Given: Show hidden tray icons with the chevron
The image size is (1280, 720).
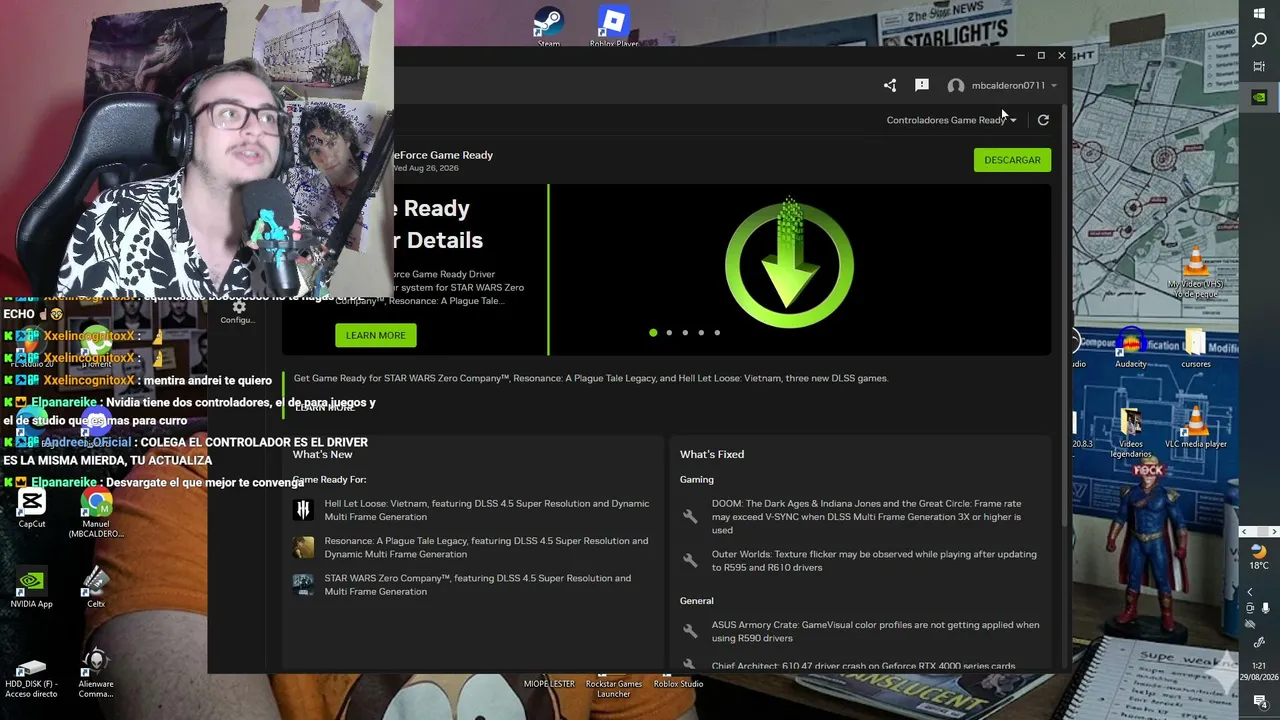Looking at the screenshot, I should coord(1249,592).
